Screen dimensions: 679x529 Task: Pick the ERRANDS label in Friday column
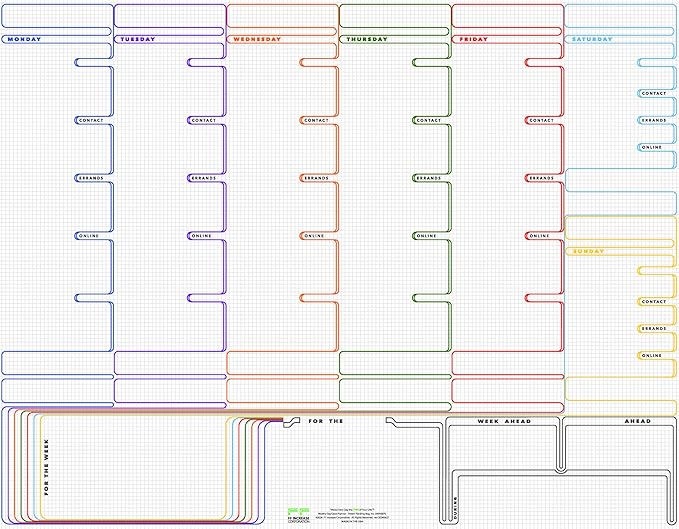click(541, 178)
